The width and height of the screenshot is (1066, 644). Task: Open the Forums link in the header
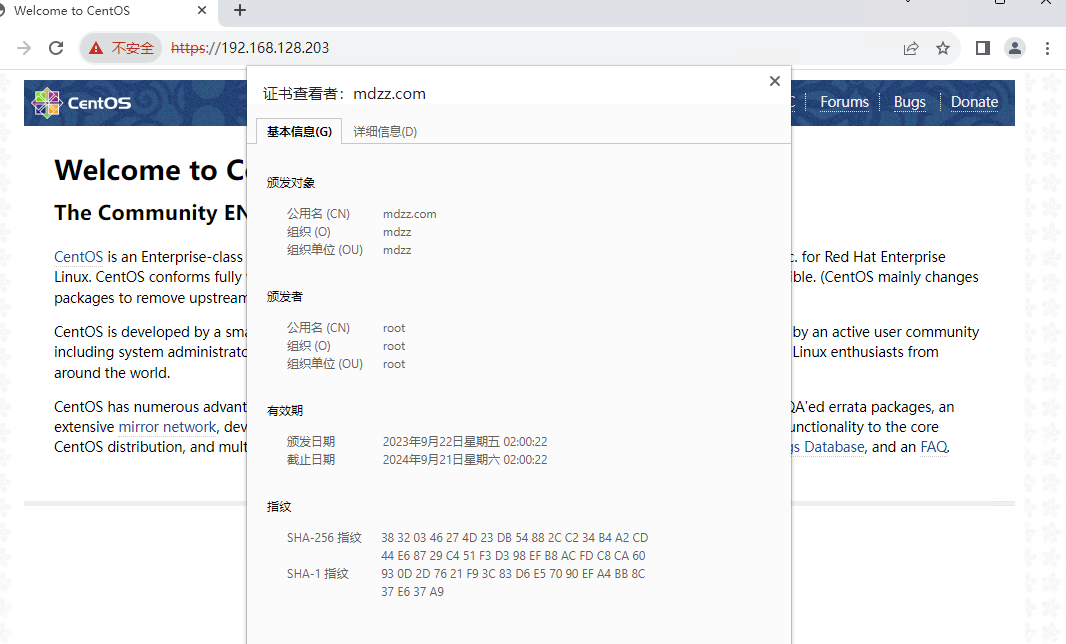click(x=844, y=102)
